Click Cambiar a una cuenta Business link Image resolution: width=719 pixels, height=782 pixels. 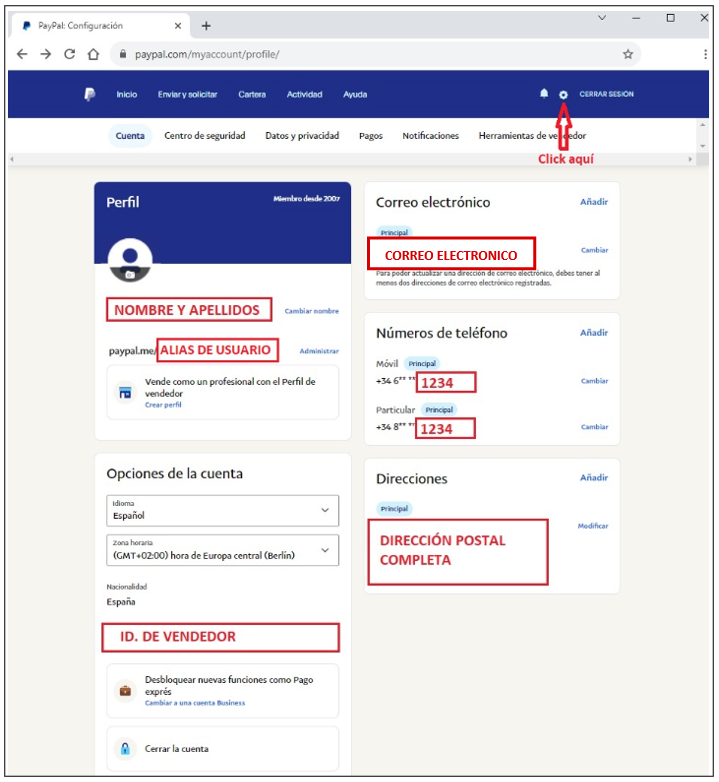pos(195,703)
